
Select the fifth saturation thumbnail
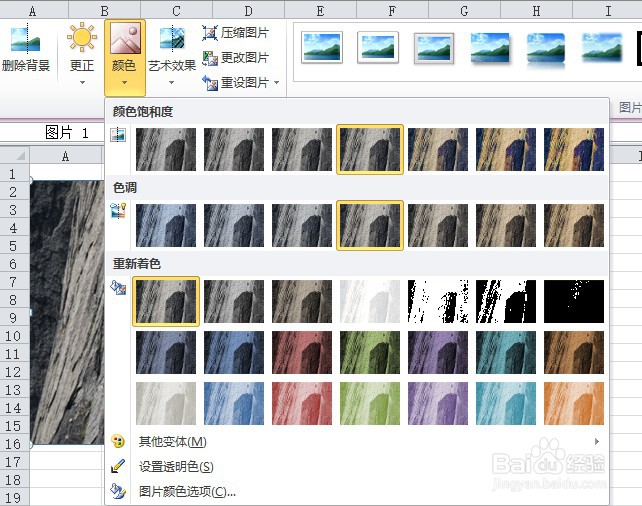438,149
